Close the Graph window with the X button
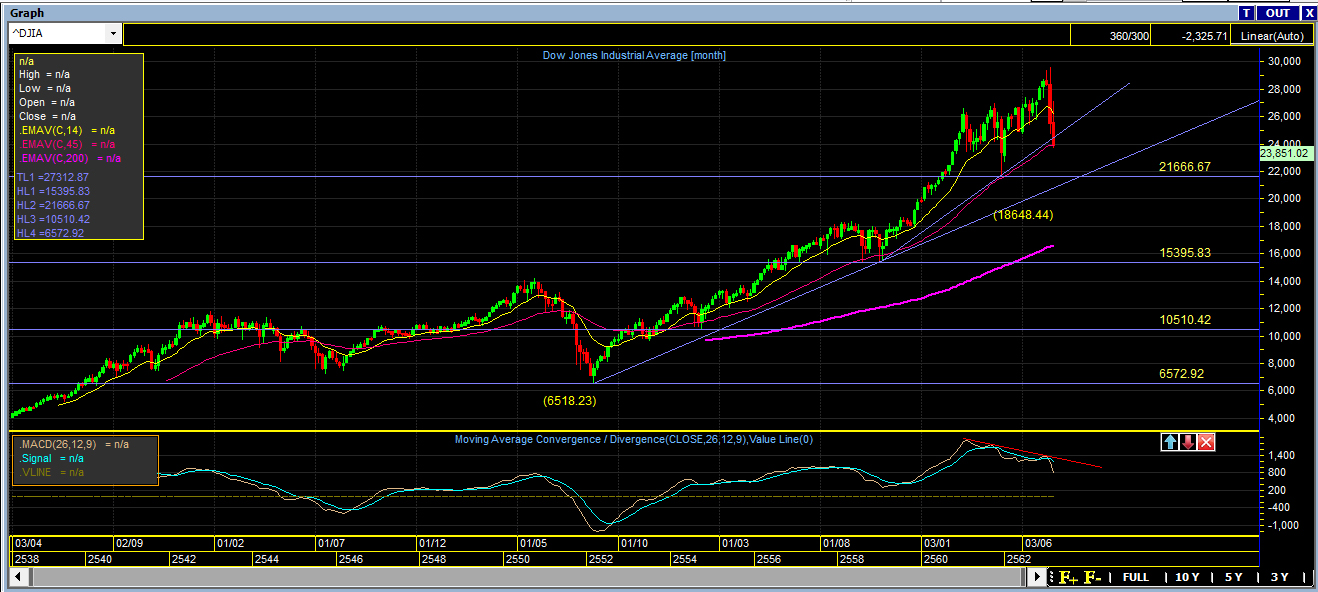The height and width of the screenshot is (592, 1318). (x=1309, y=13)
